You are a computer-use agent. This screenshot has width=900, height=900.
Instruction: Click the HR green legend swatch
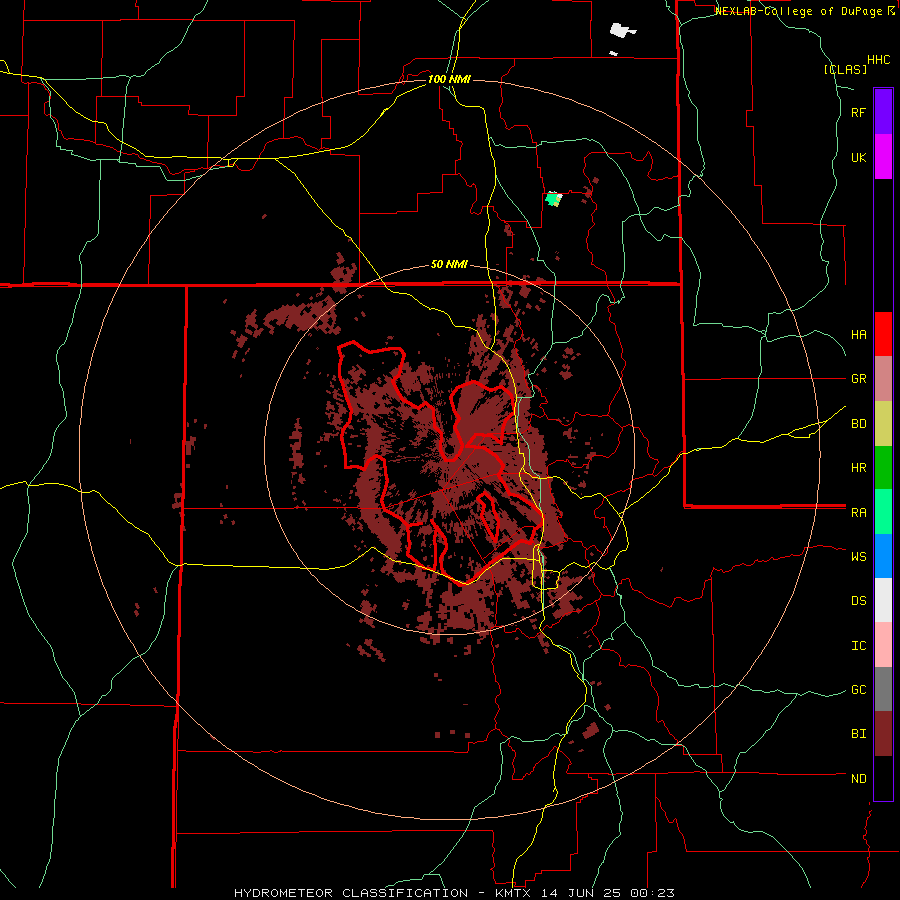883,468
